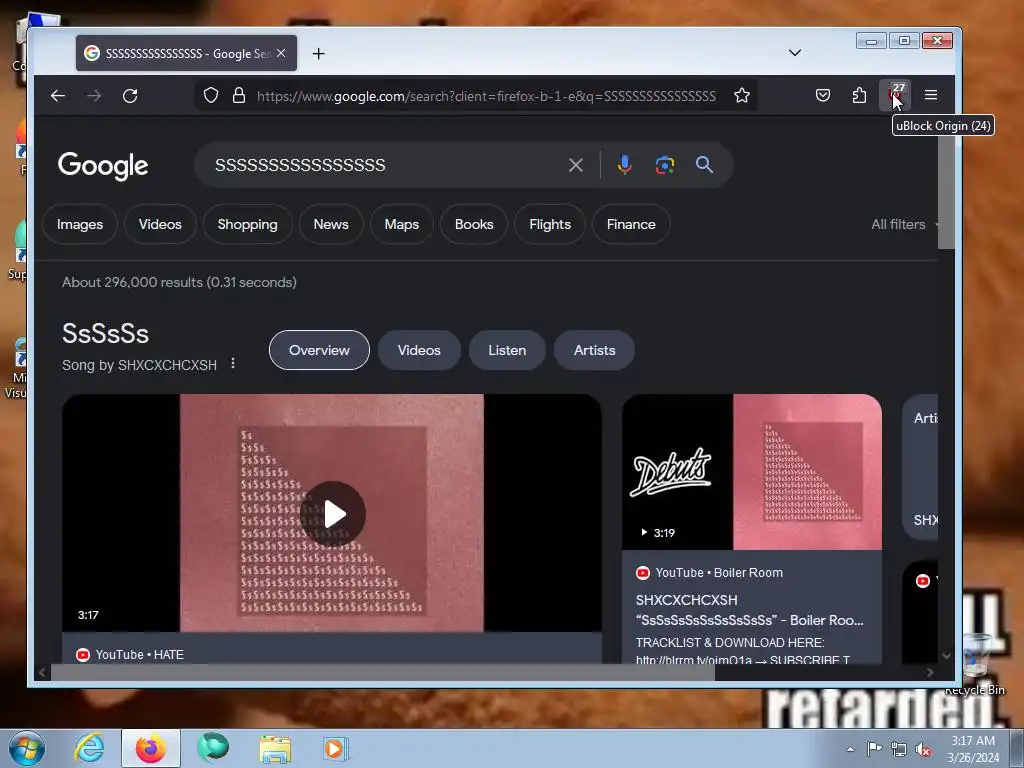This screenshot has height=768, width=1024.
Task: Open the Firefox hamburger application menu
Action: [x=931, y=95]
